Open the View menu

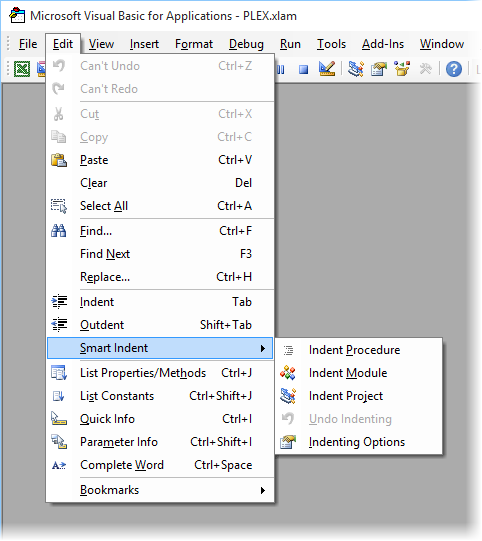101,44
